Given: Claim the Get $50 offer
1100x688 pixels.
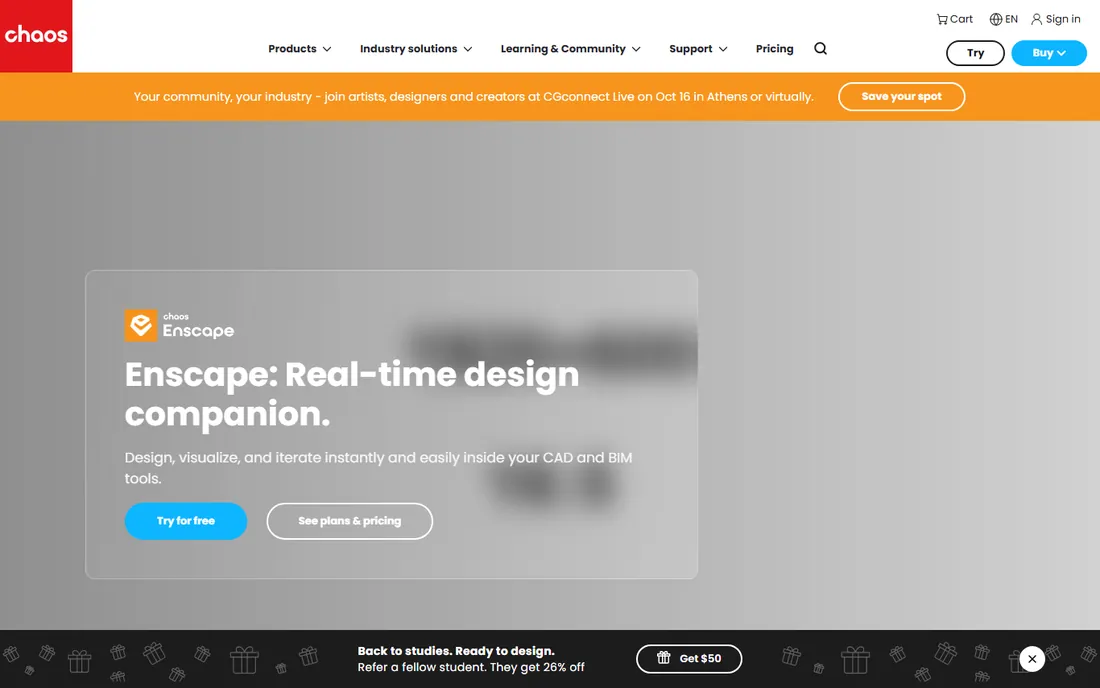Looking at the screenshot, I should point(689,659).
